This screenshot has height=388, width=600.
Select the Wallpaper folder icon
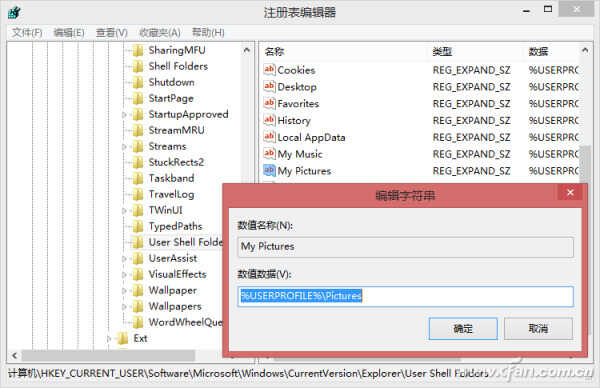pos(137,291)
